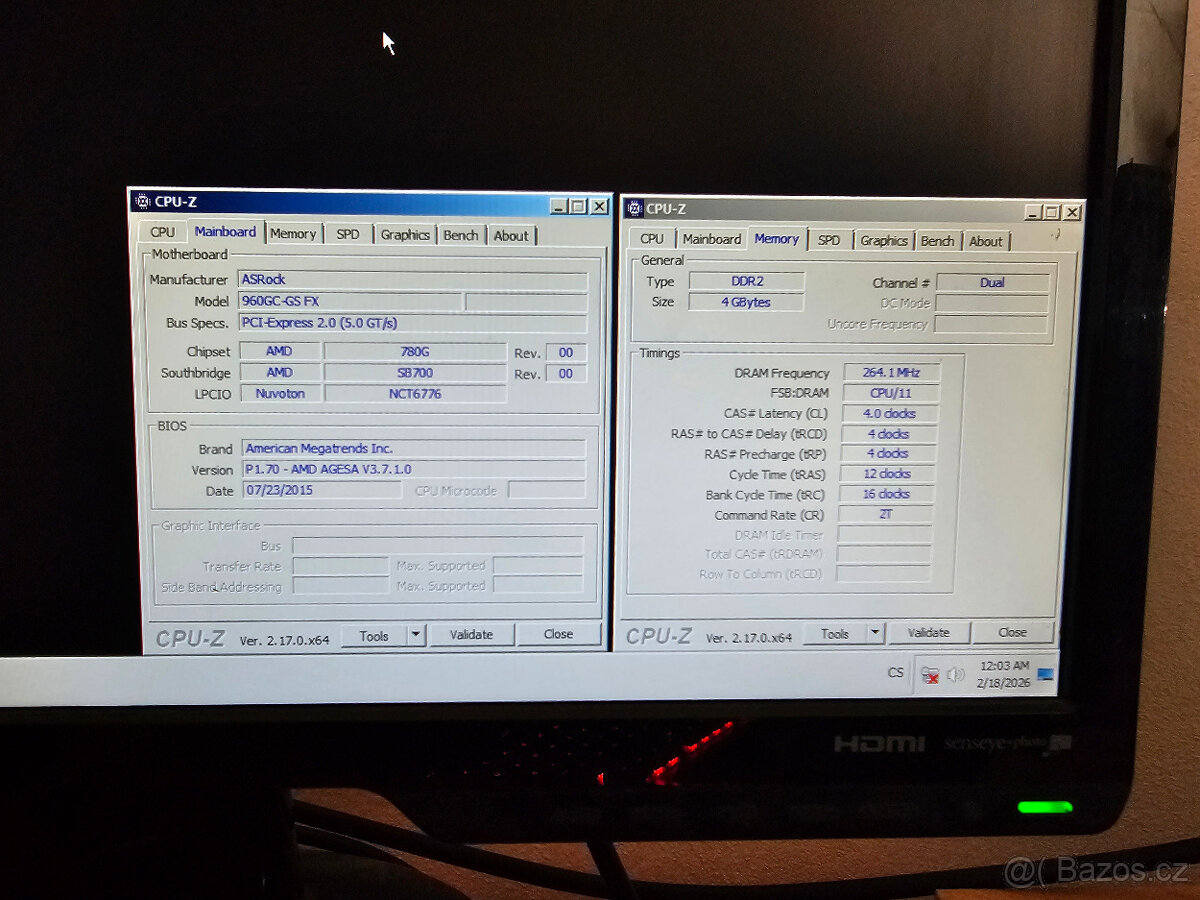Click the clock showing 12:03 AM in tray
Screen dimensions: 1200x900
click(x=1003, y=672)
